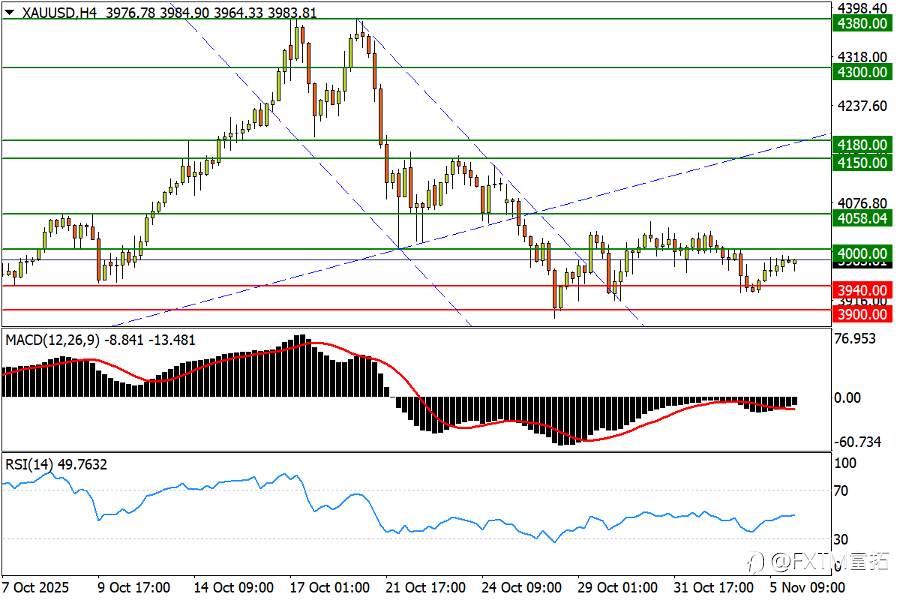
Task: Click the 4318.00 price scale value
Action: click(862, 57)
